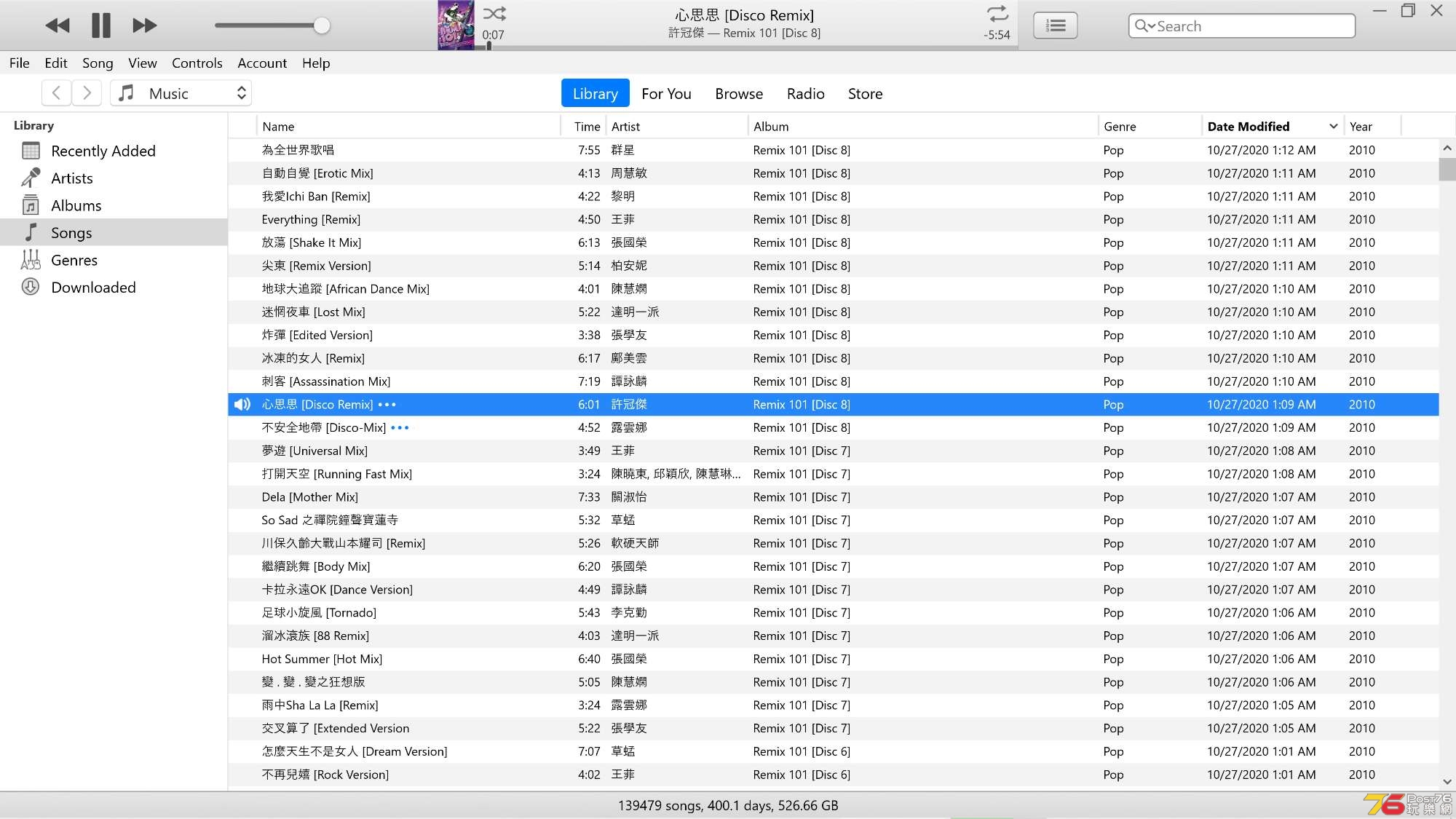The image size is (1456, 819).
Task: Open the Up Next list button
Action: coord(1056,25)
